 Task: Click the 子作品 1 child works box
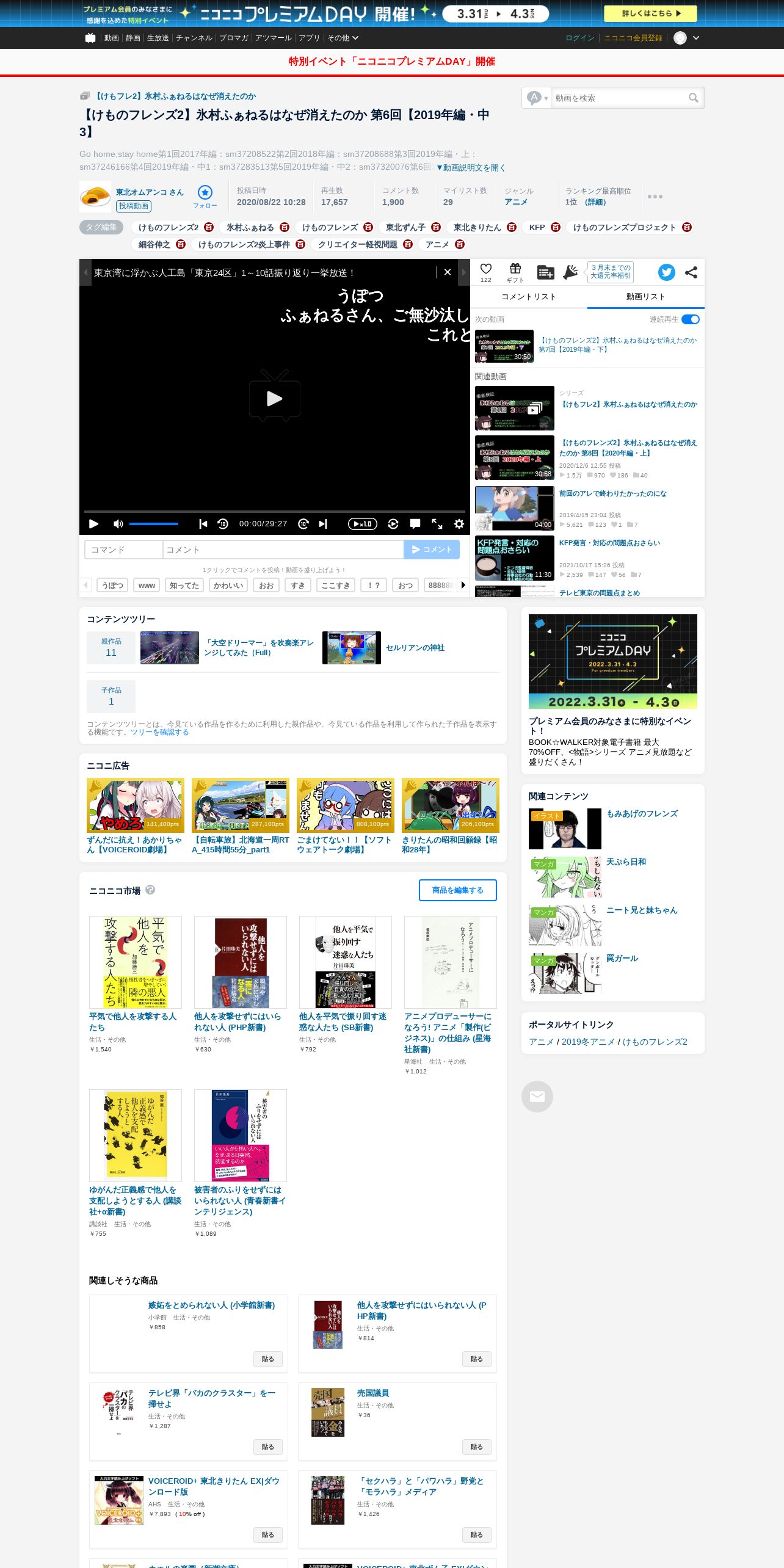pyautogui.click(x=111, y=697)
